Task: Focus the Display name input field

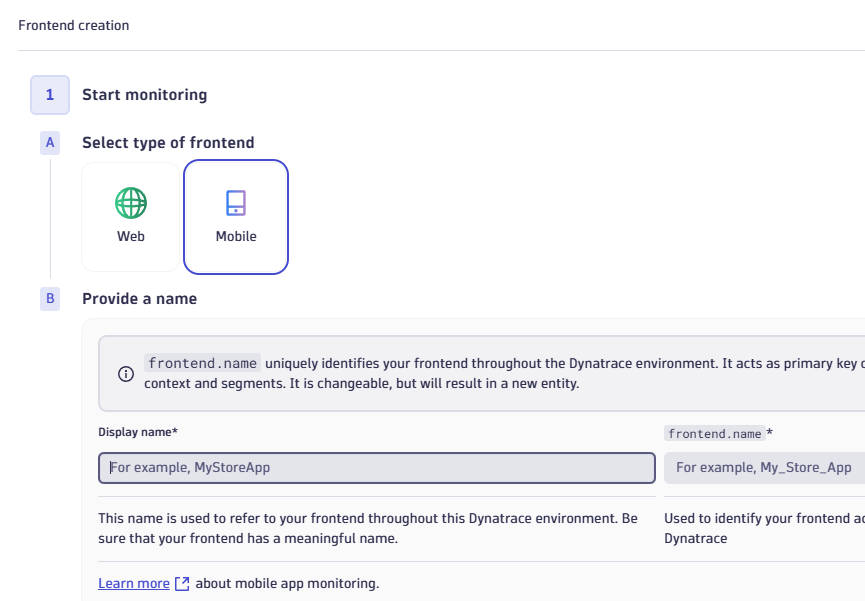Action: coord(377,468)
